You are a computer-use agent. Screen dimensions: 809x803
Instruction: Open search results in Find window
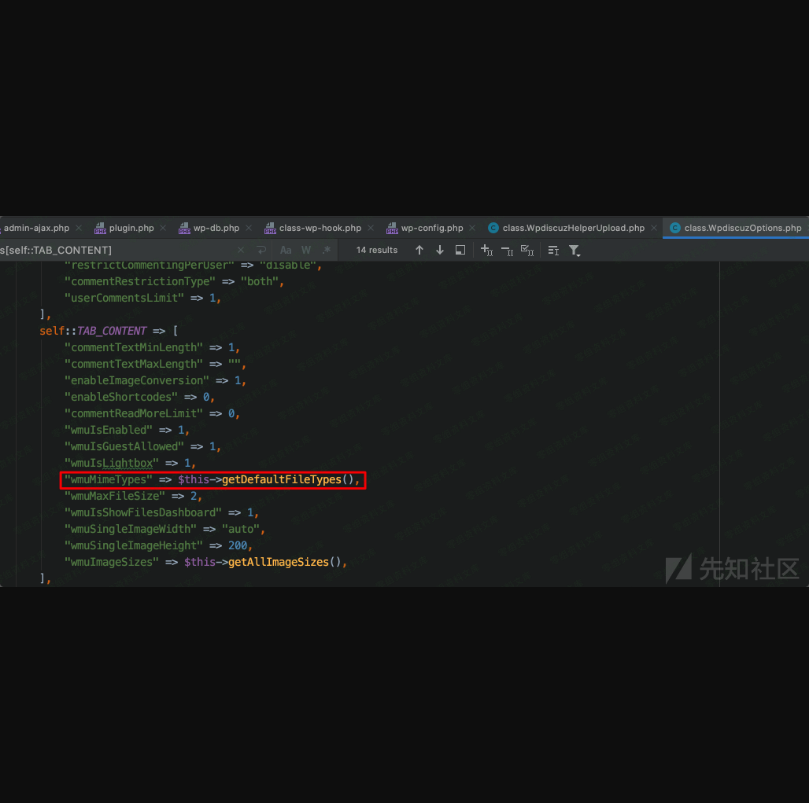click(460, 250)
